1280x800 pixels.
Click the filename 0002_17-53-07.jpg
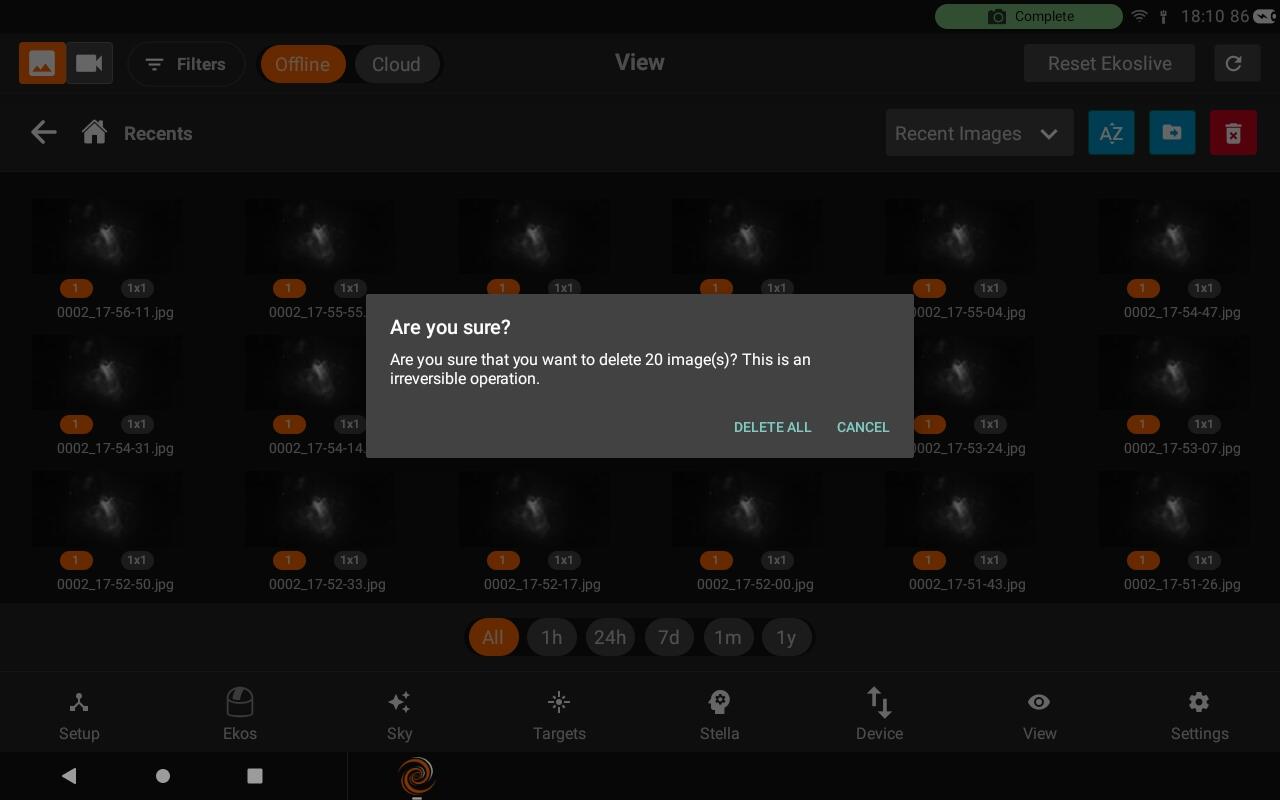(x=1182, y=448)
